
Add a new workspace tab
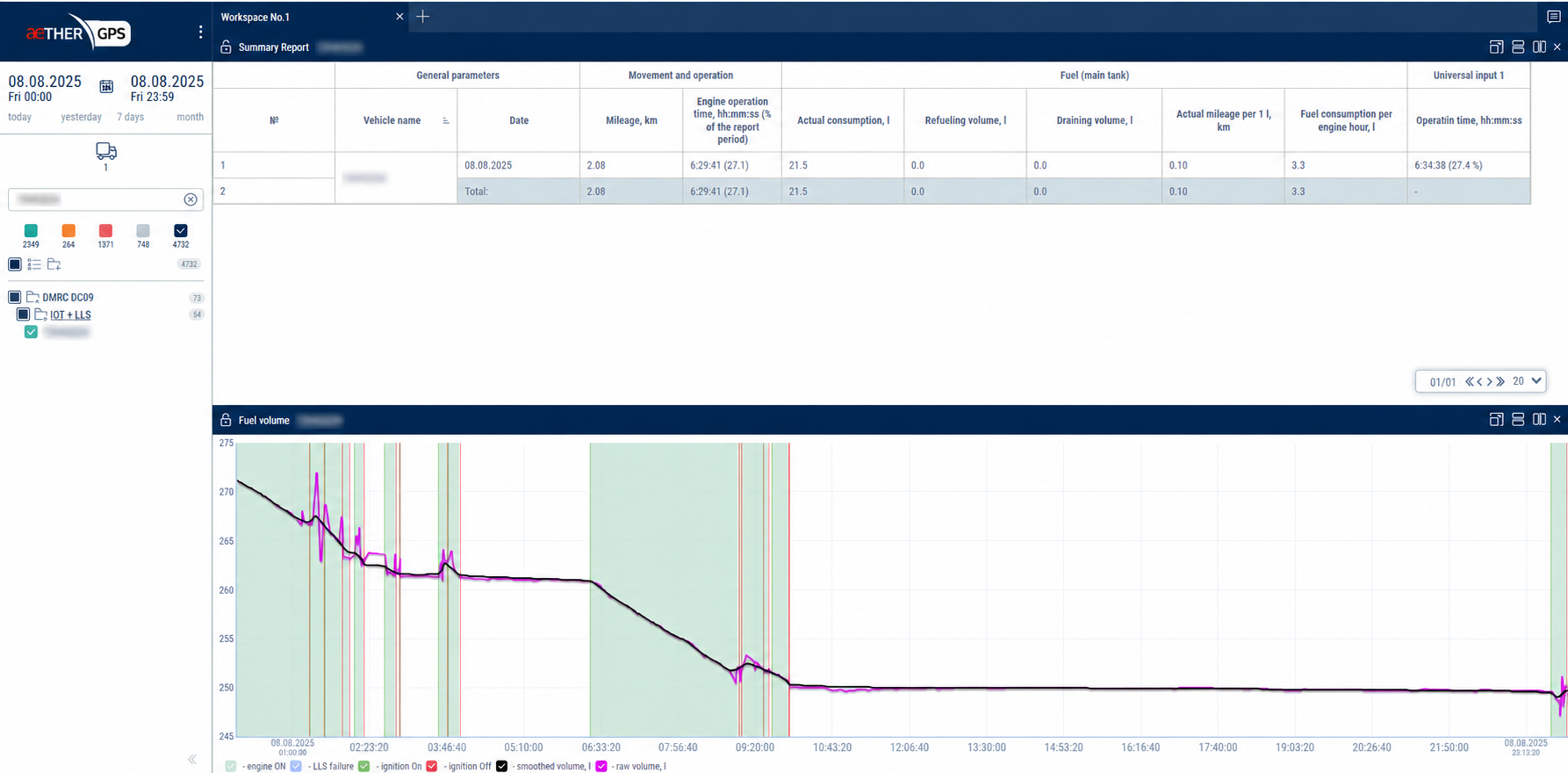coord(423,17)
